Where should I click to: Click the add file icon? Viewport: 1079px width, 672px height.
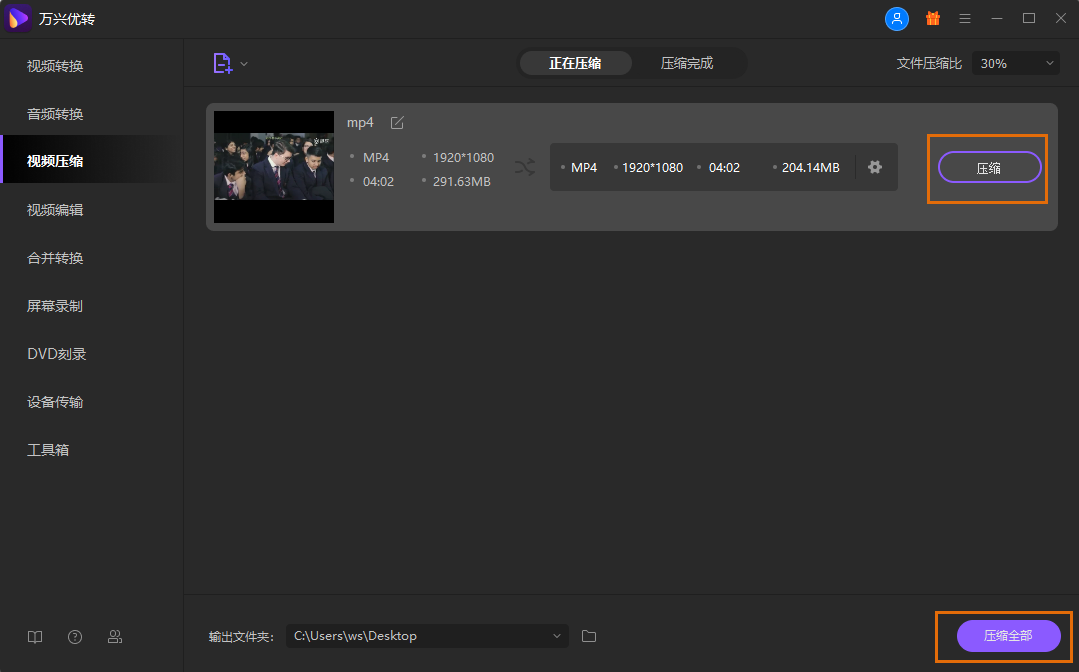222,63
